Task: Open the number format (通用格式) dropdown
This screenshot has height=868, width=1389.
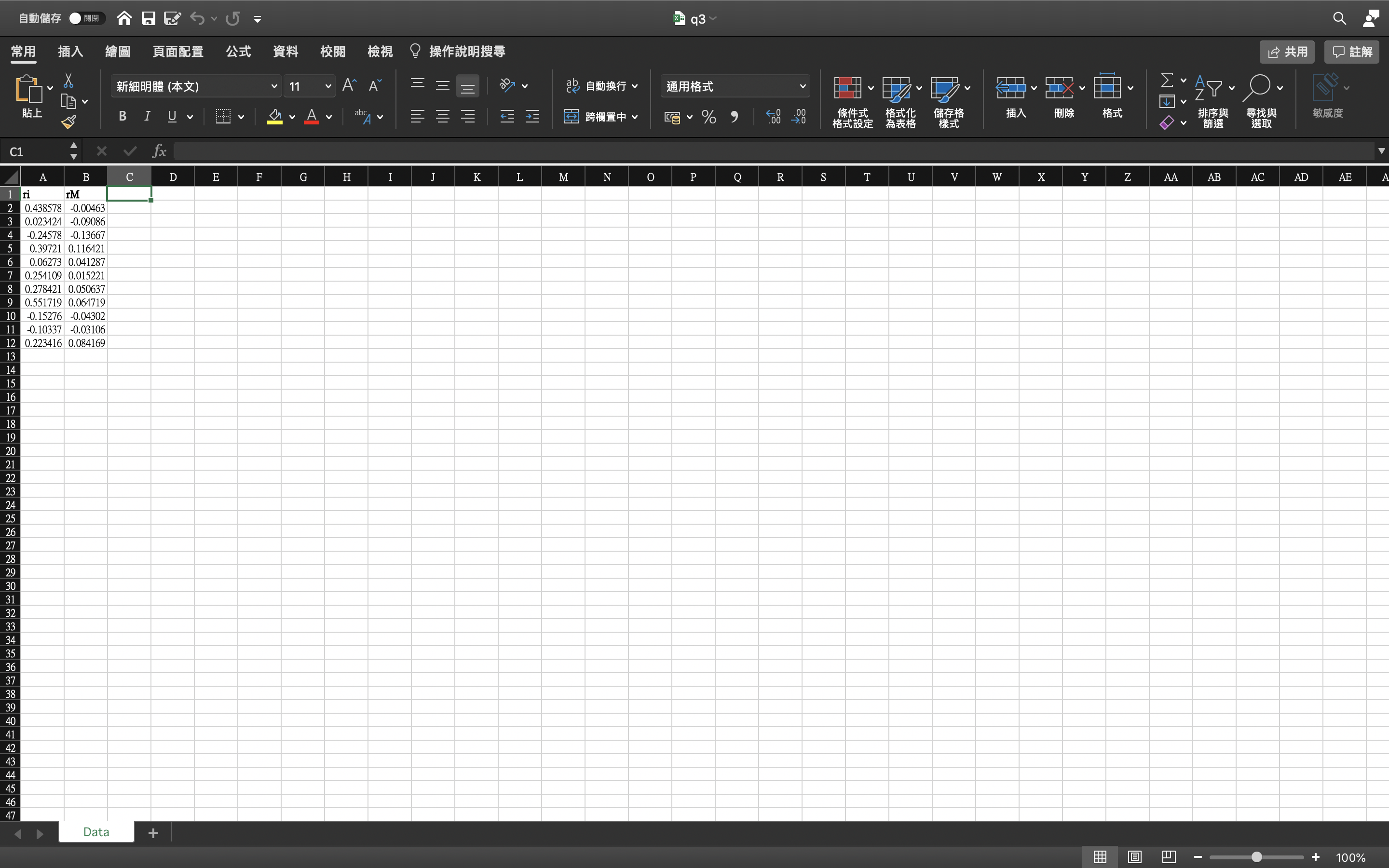Action: 803,86
